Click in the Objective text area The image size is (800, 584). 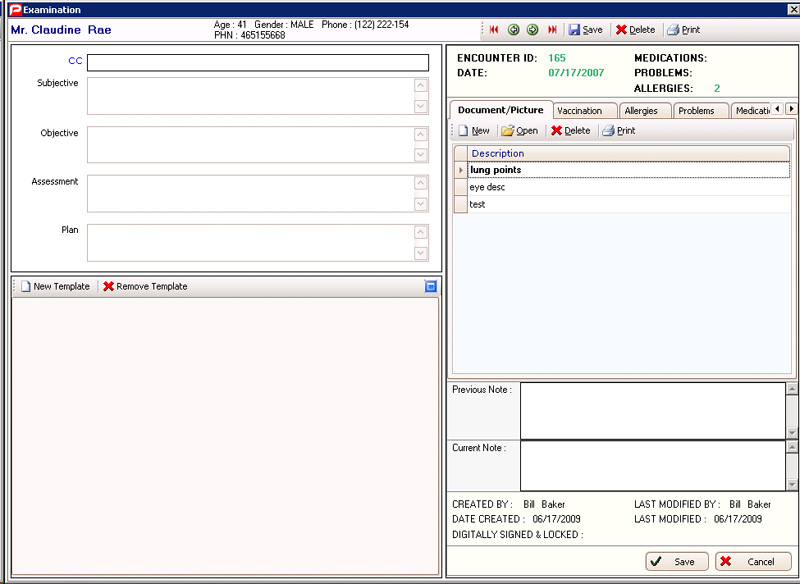(258, 144)
